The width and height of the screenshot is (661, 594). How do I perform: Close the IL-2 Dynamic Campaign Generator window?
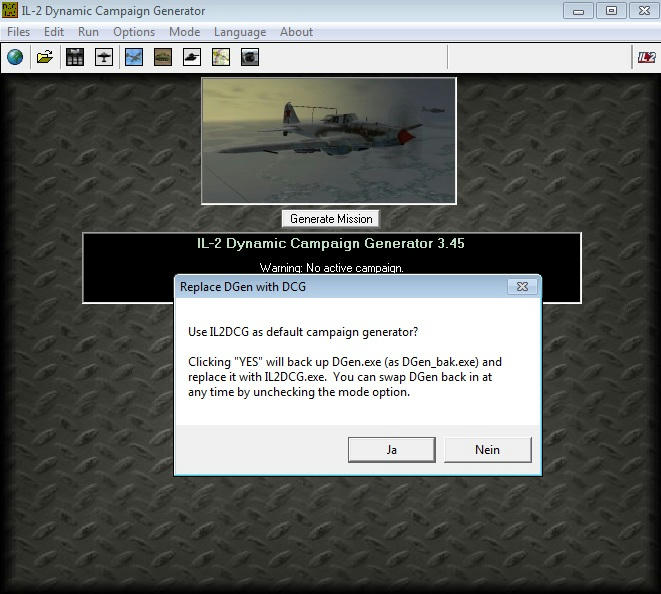pyautogui.click(x=644, y=11)
